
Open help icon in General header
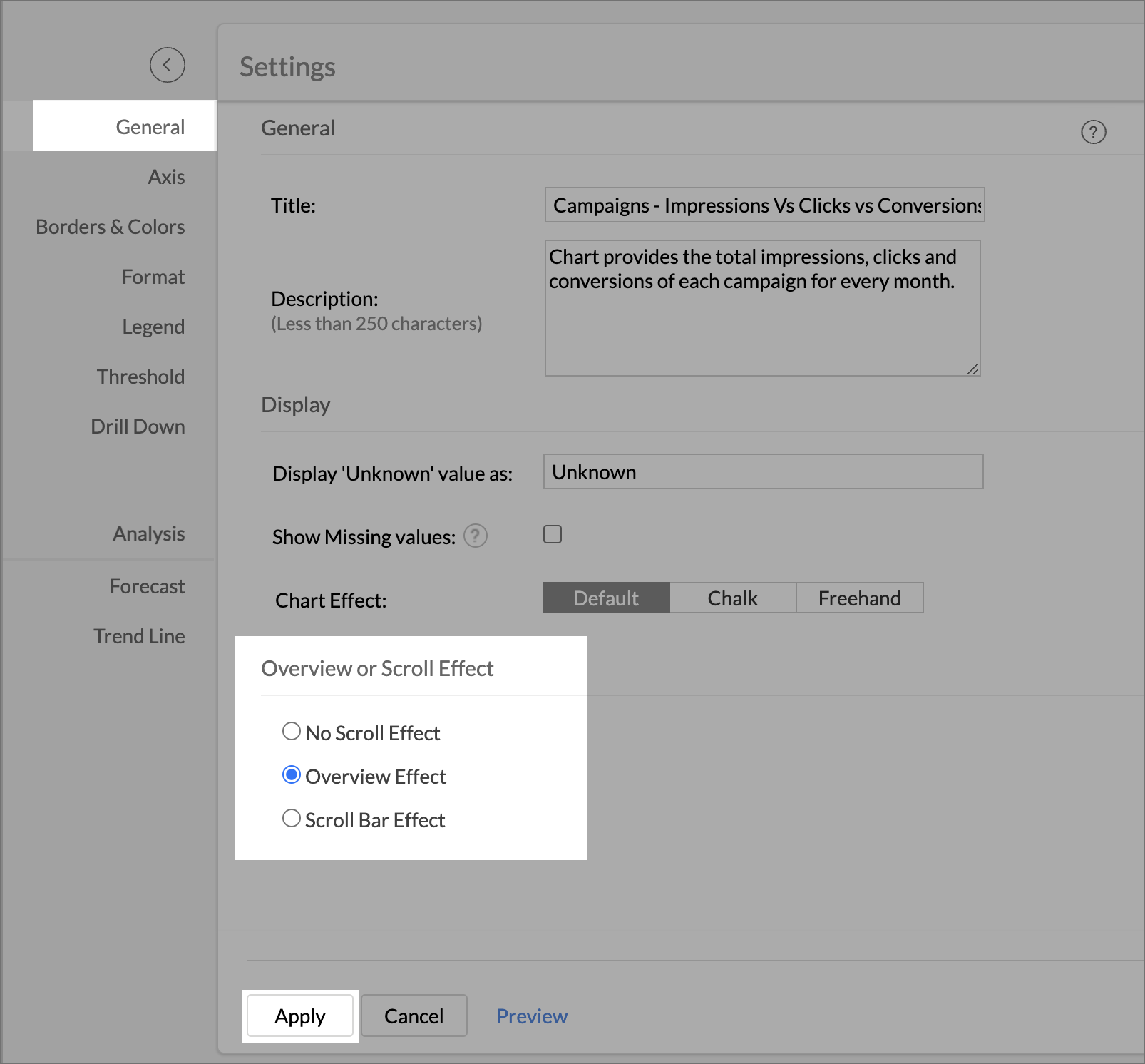1093,132
